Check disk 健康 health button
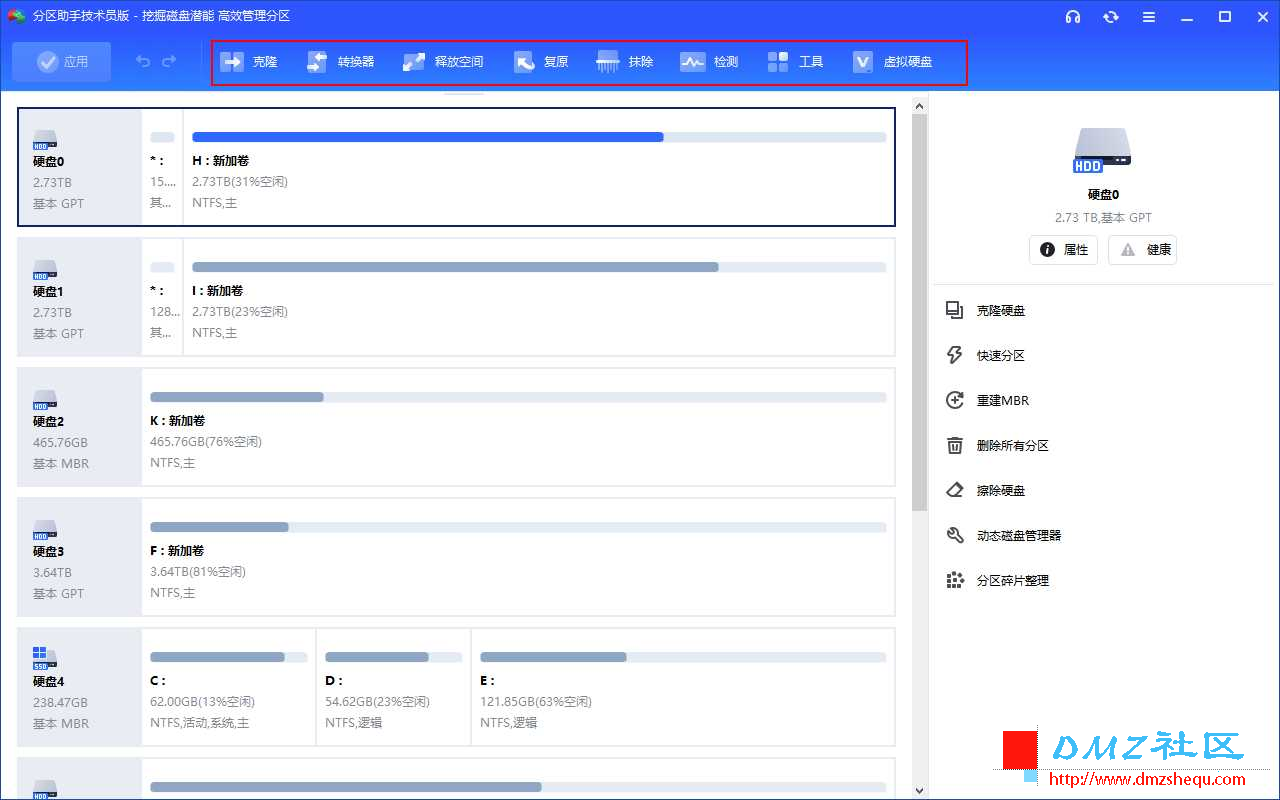This screenshot has width=1280, height=800. [x=1143, y=250]
